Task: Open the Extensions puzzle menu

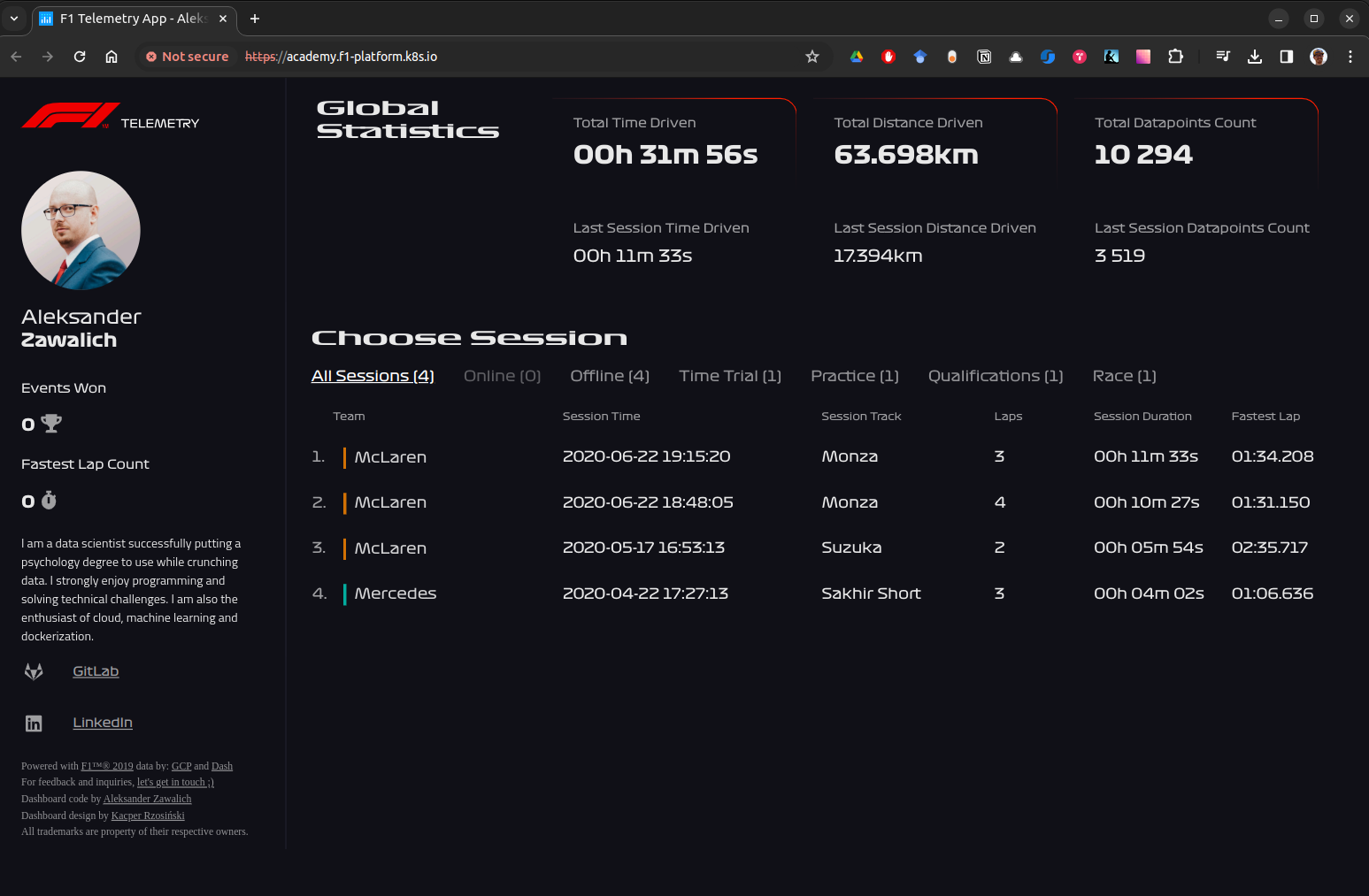Action: [1175, 57]
